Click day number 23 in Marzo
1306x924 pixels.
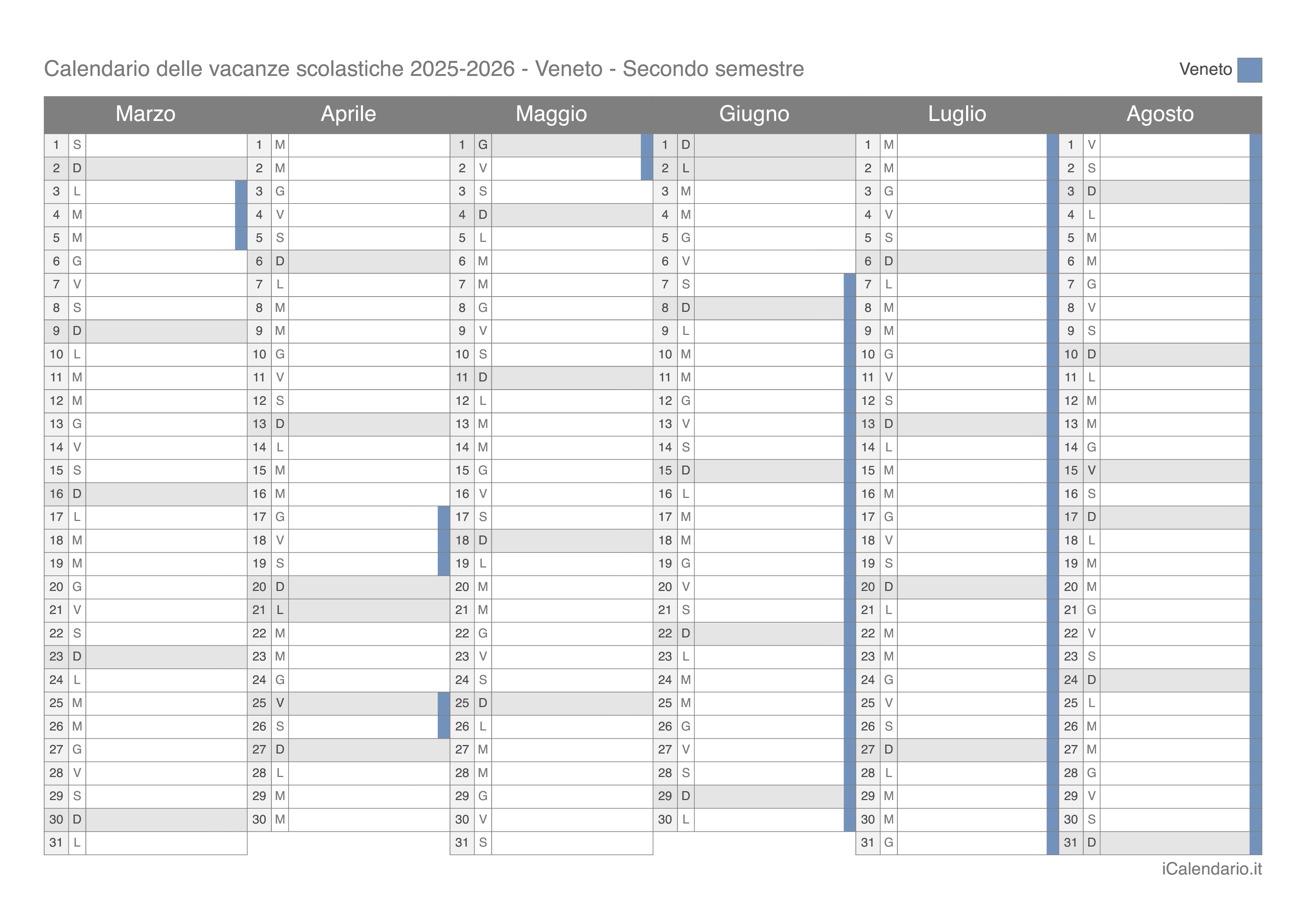tap(56, 656)
